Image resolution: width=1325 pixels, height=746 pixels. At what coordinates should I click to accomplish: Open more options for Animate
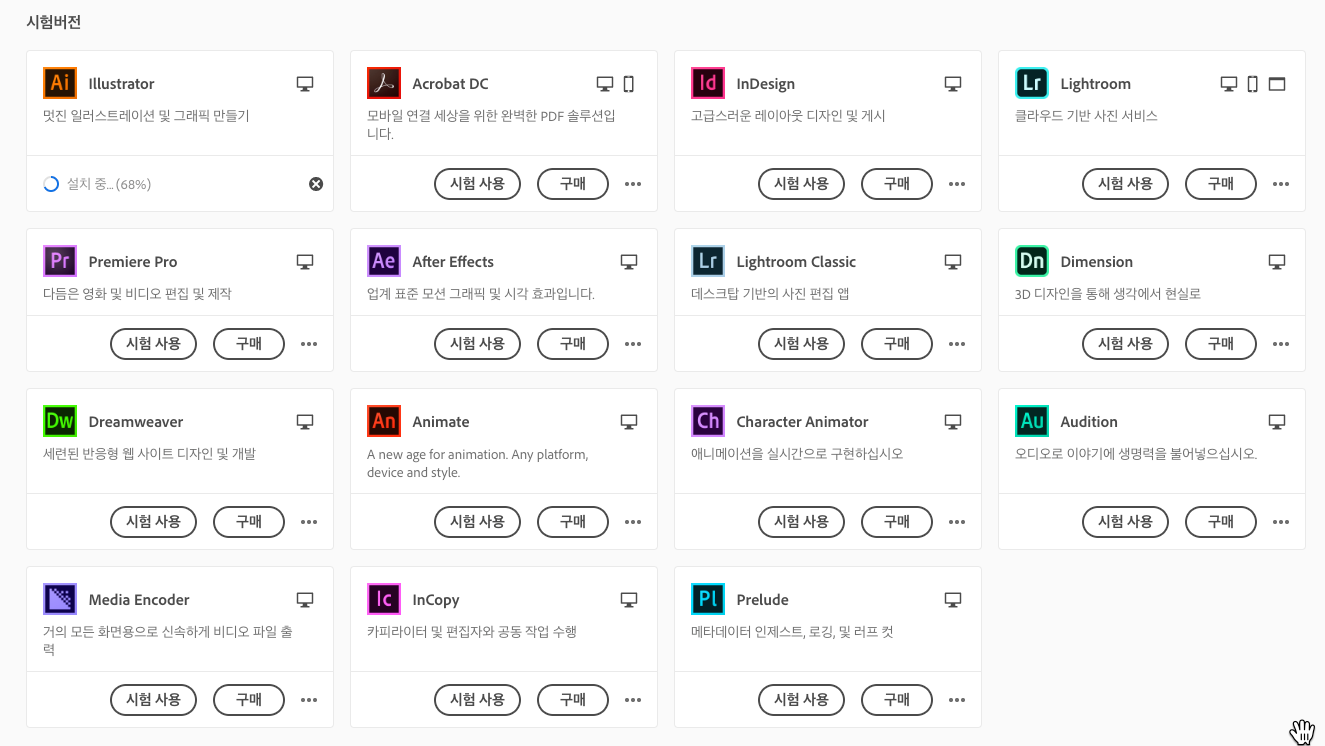[633, 522]
